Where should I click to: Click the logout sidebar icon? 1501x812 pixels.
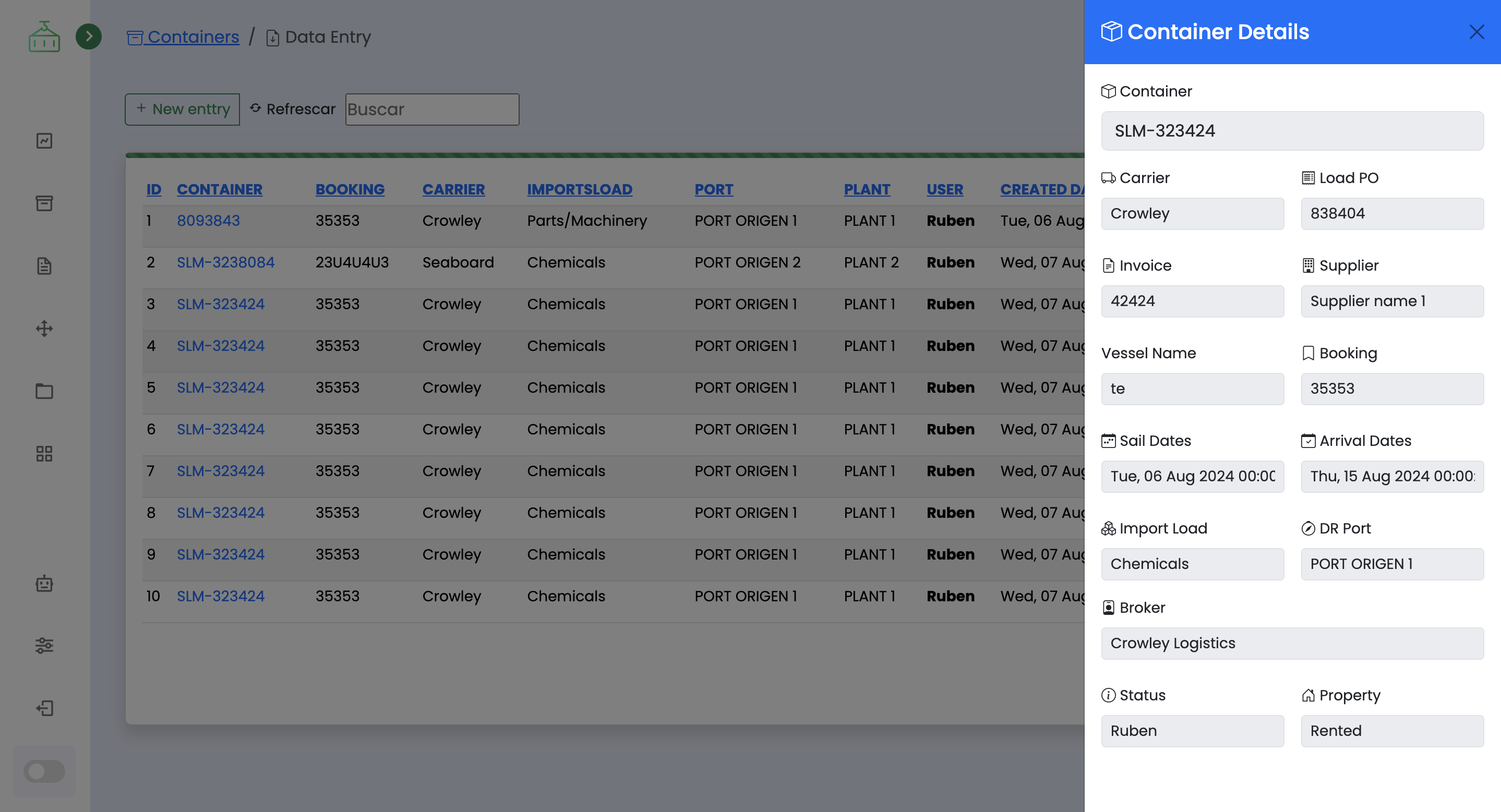click(44, 708)
